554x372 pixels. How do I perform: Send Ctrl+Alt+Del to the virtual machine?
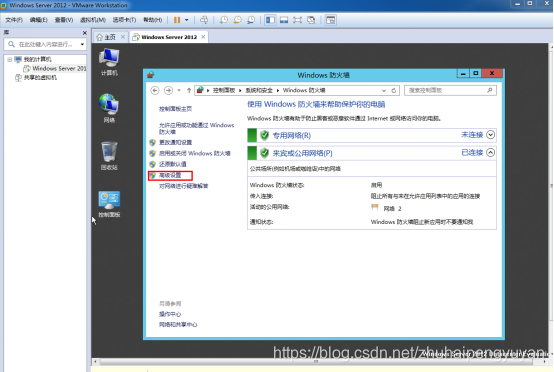204,20
